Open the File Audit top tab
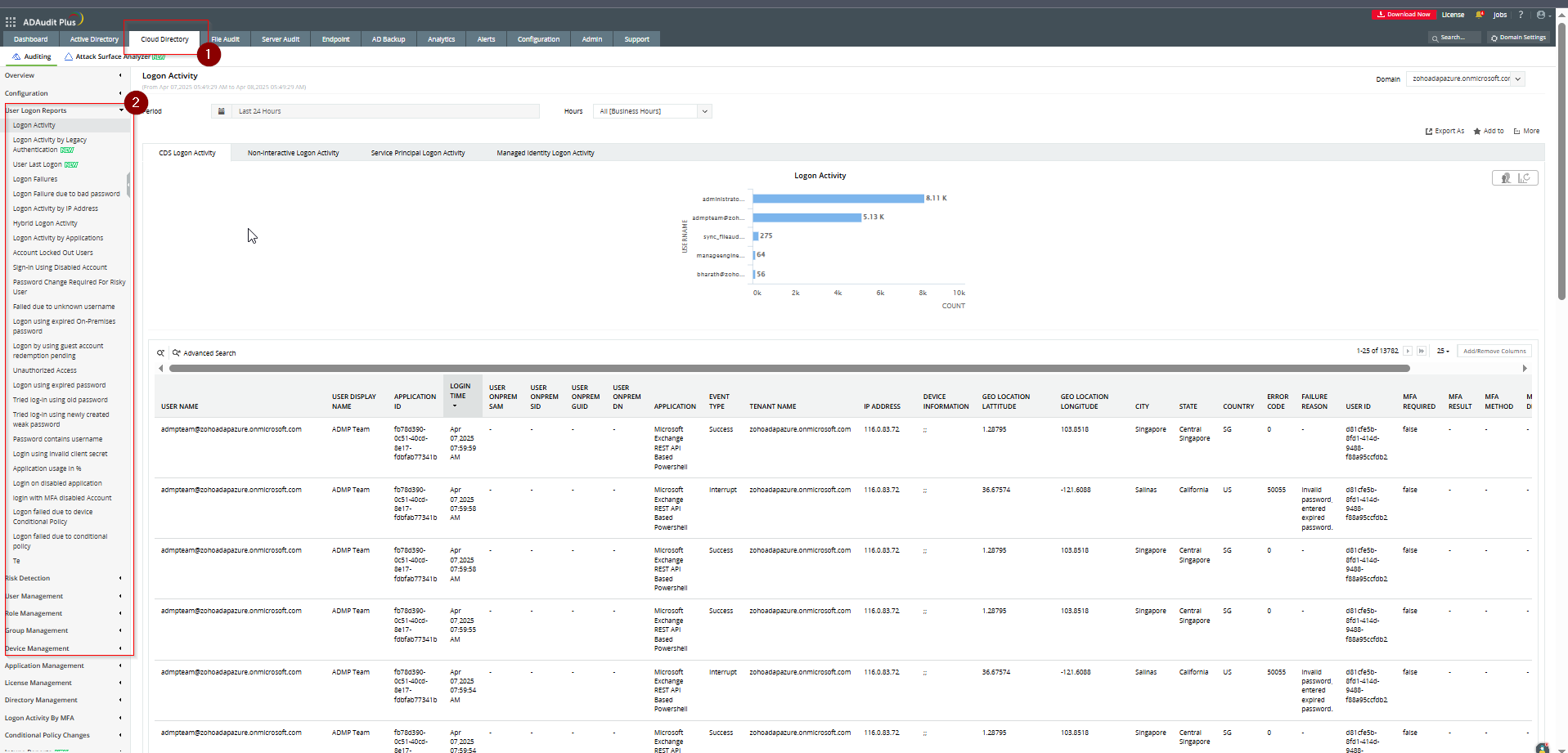 pyautogui.click(x=226, y=39)
